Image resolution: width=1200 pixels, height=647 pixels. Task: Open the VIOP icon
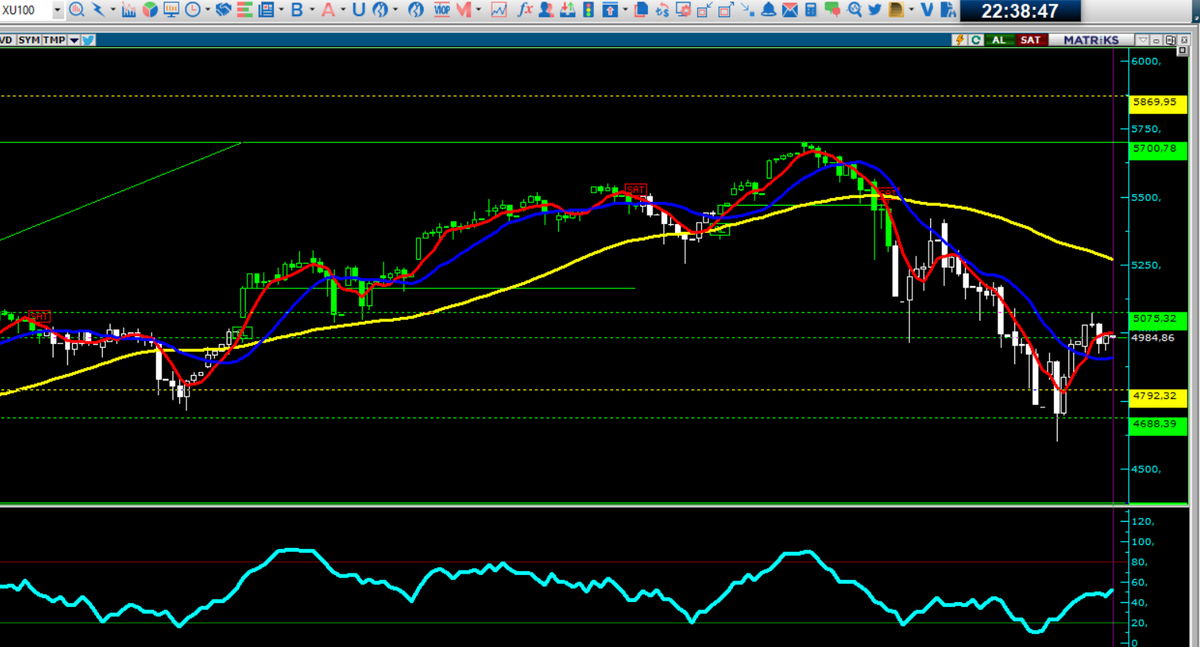(443, 10)
